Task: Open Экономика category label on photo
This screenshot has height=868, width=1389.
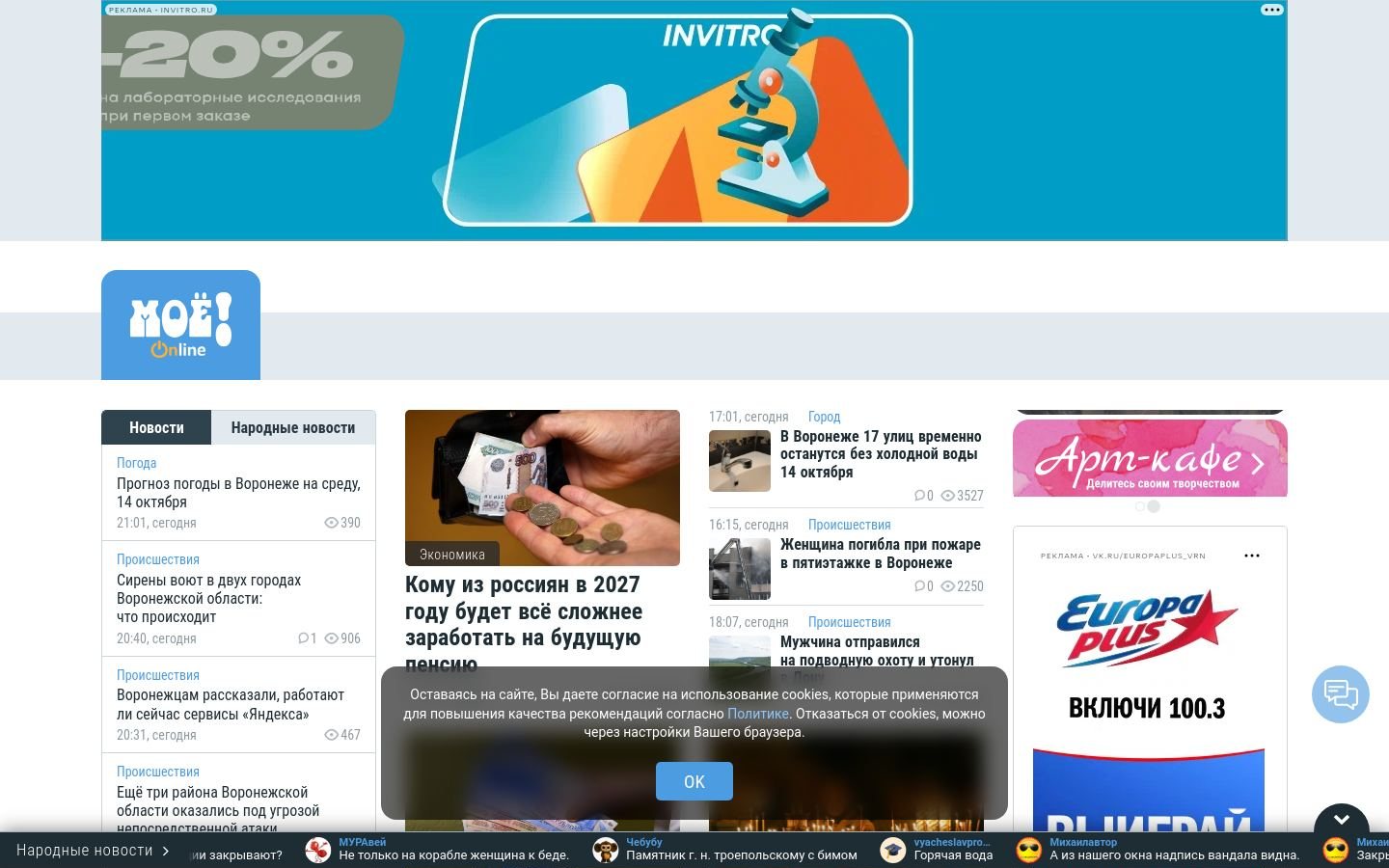Action: click(452, 555)
